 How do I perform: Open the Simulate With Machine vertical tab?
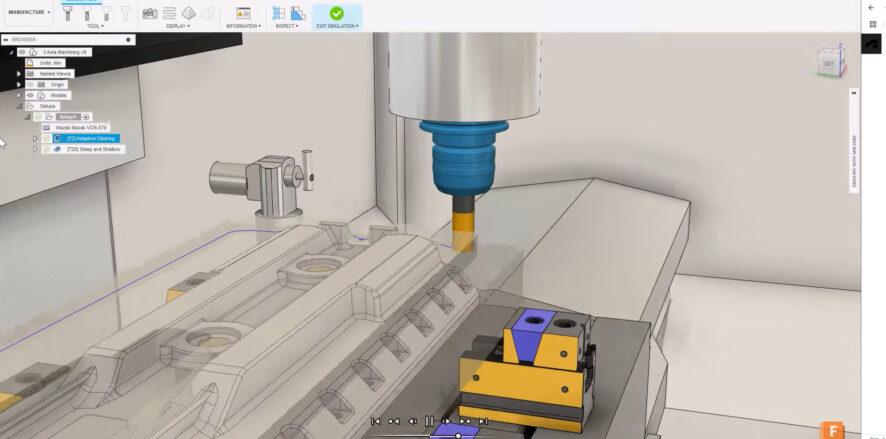(854, 161)
